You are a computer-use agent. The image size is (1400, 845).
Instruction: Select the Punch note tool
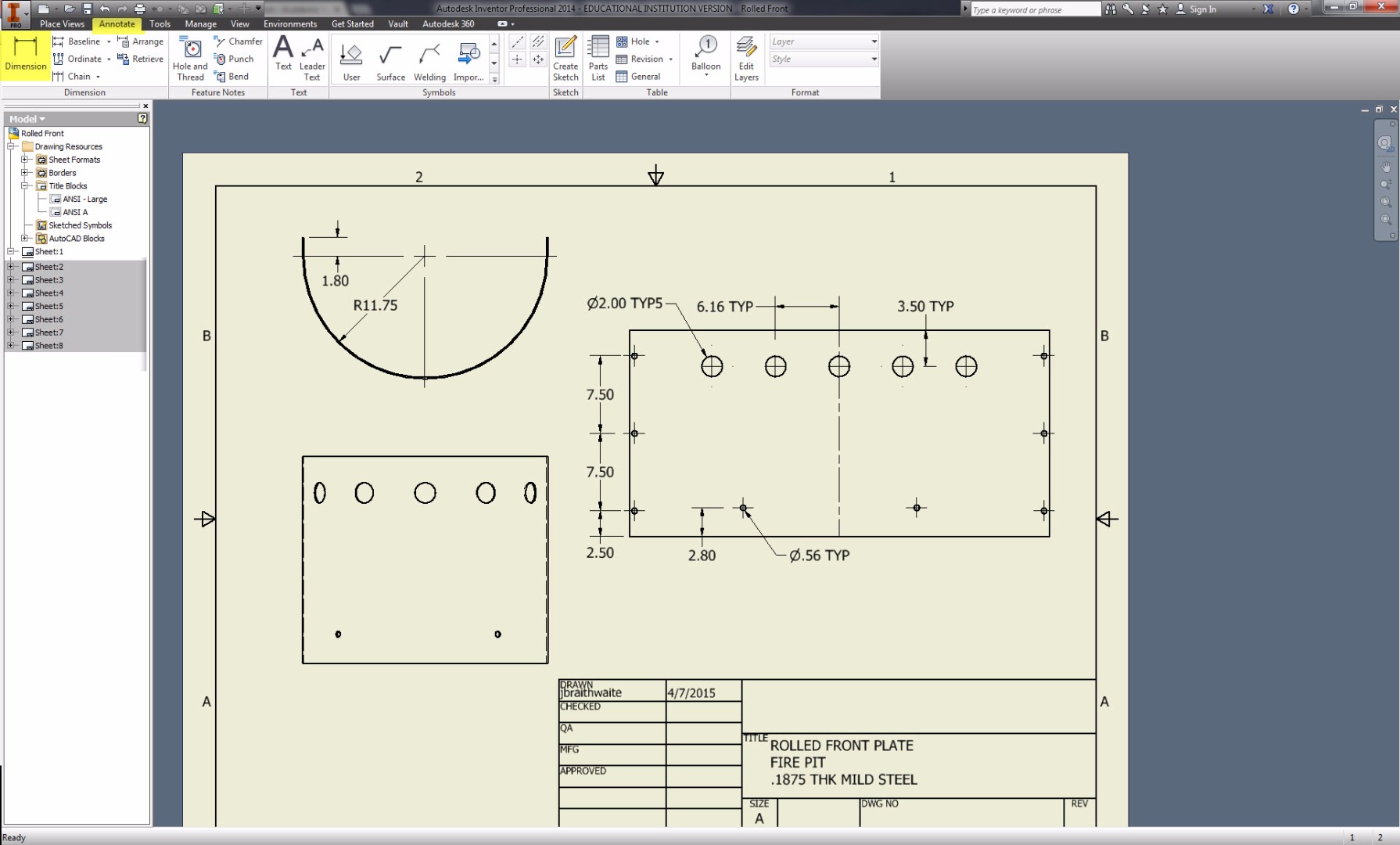coord(234,59)
